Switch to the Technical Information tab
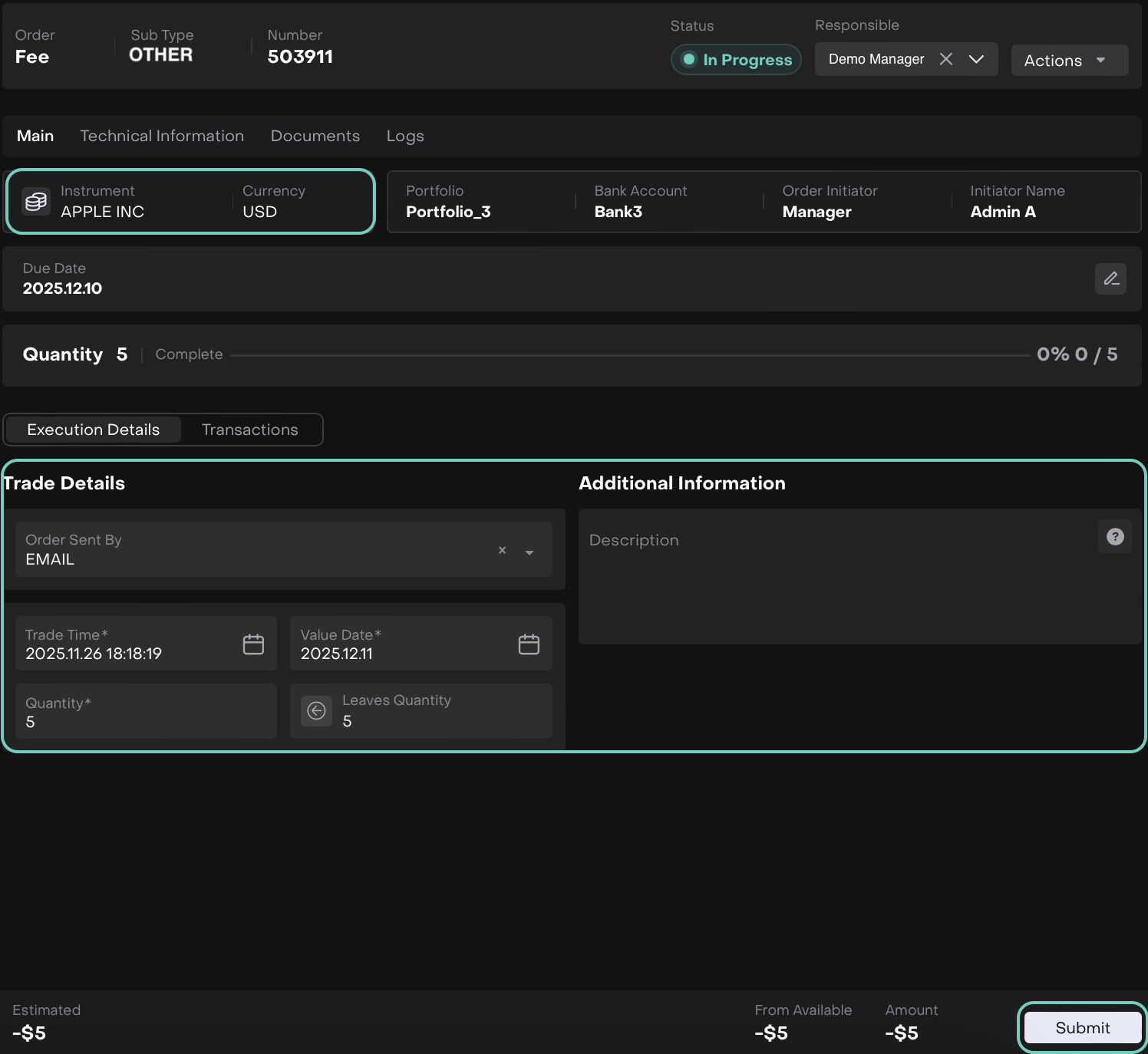 [x=162, y=136]
